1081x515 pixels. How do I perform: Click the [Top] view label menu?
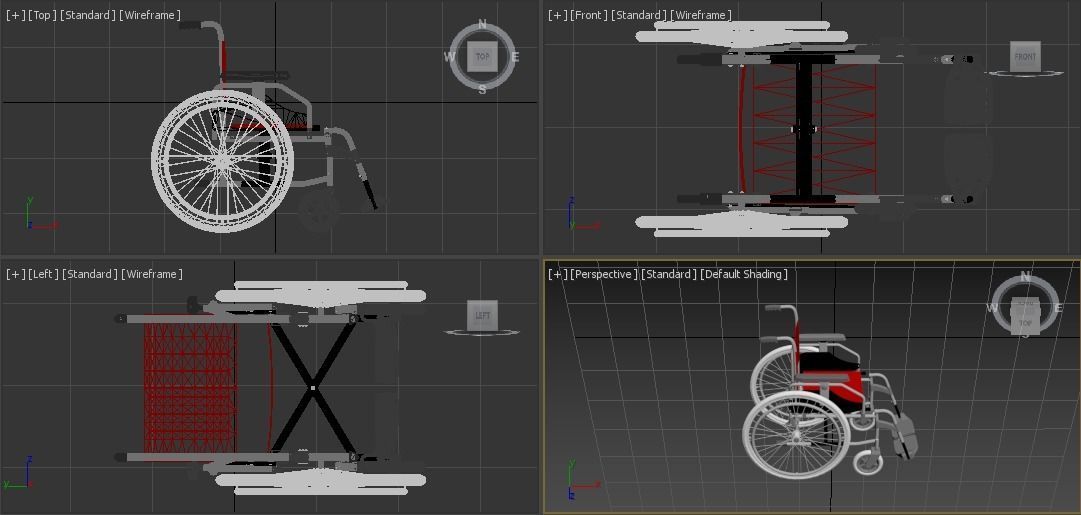tap(42, 14)
